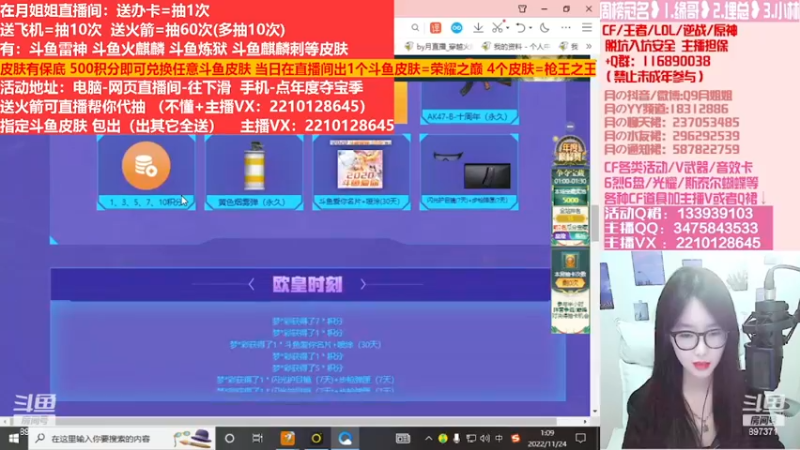Image resolution: width=800 pixels, height=450 pixels.
Task: Go to next 欧皇时刻 page arrow
Action: click(363, 284)
